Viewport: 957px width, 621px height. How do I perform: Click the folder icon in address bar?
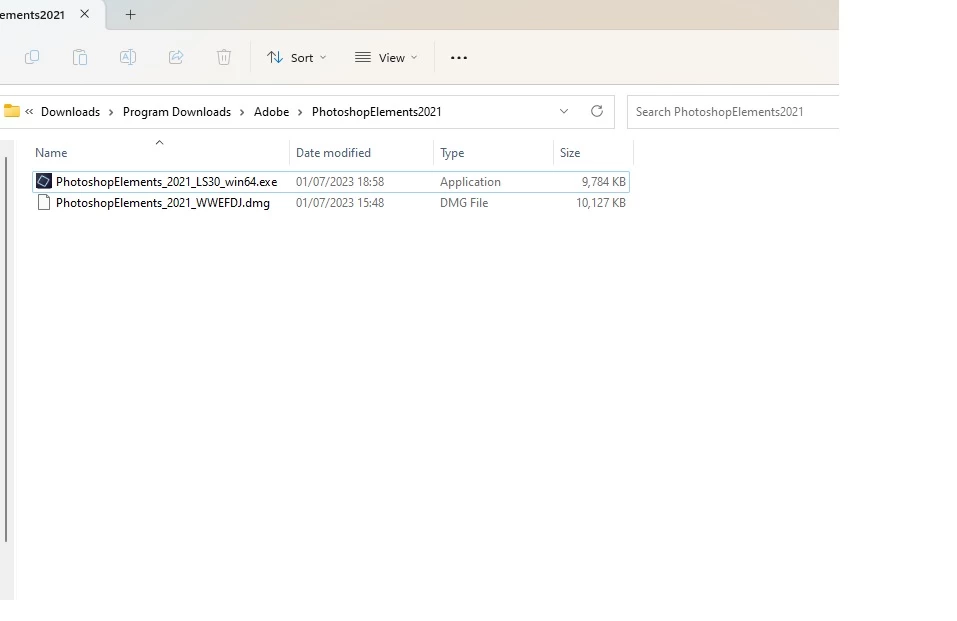(12, 111)
